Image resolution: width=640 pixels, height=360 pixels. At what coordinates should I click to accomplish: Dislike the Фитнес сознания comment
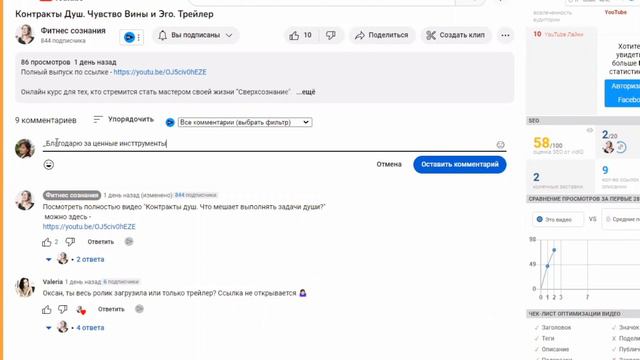pos(70,242)
